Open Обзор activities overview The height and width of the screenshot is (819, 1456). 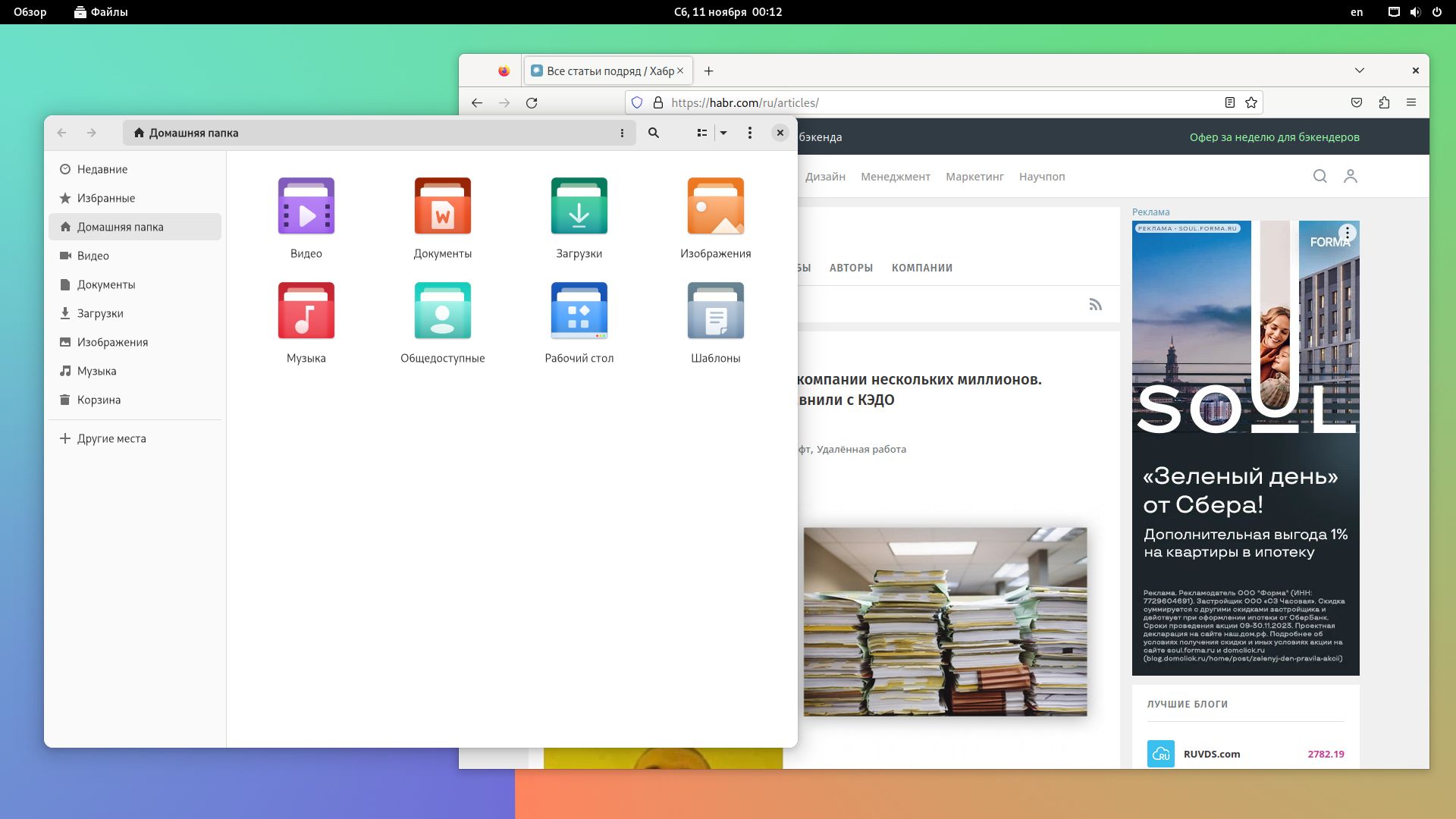[x=30, y=12]
